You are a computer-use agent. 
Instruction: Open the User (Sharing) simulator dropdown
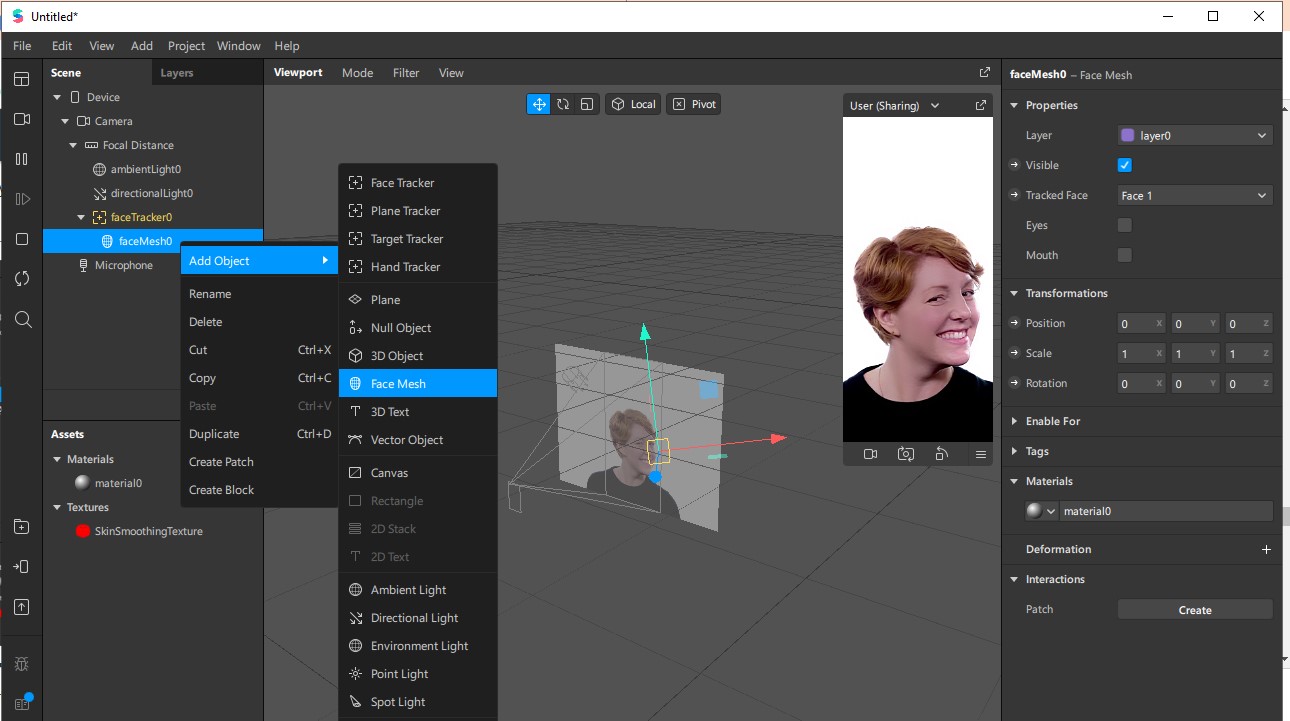[894, 105]
